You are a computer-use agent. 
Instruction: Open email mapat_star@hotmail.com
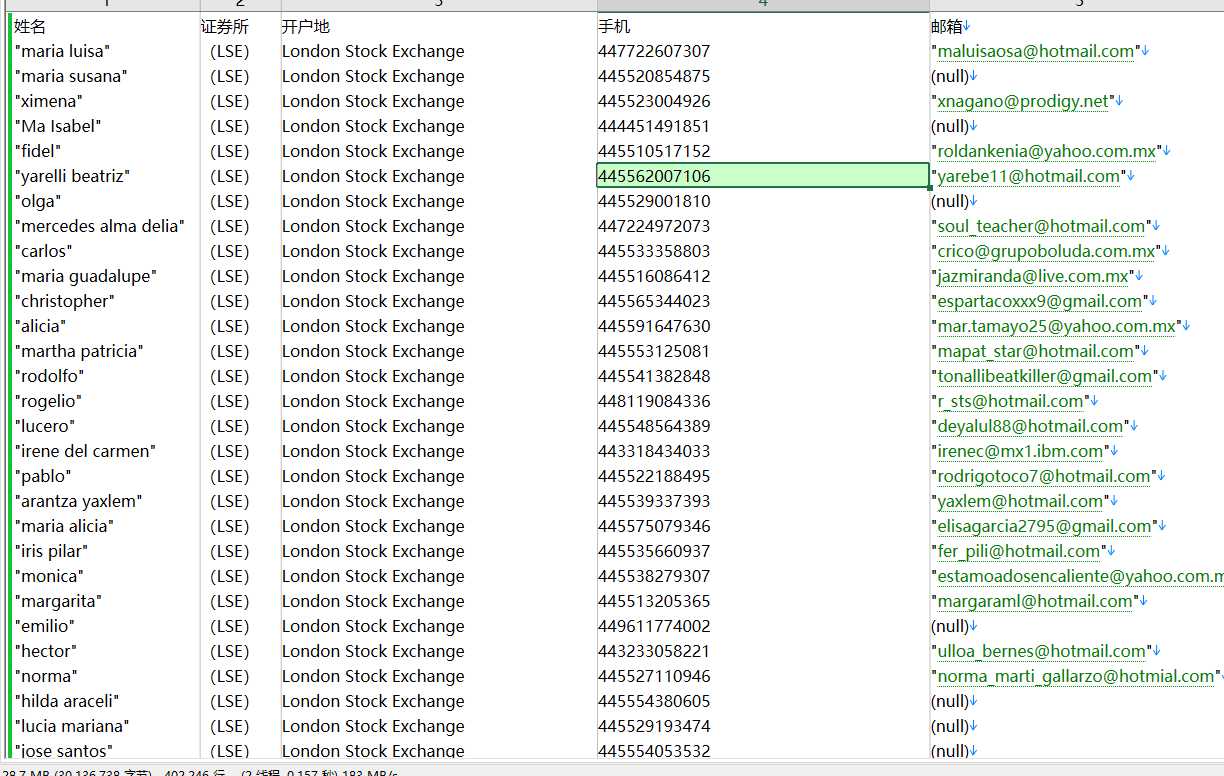[1035, 351]
